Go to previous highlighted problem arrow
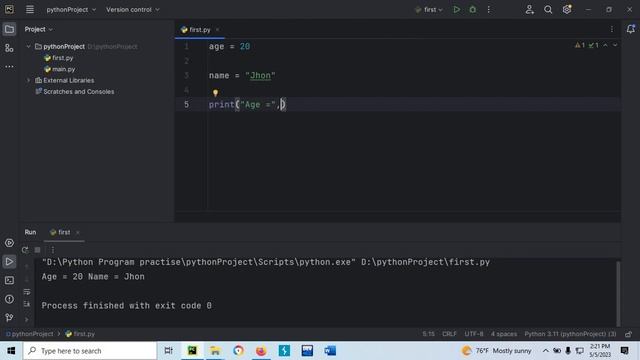This screenshot has height=360, width=640. pos(605,45)
